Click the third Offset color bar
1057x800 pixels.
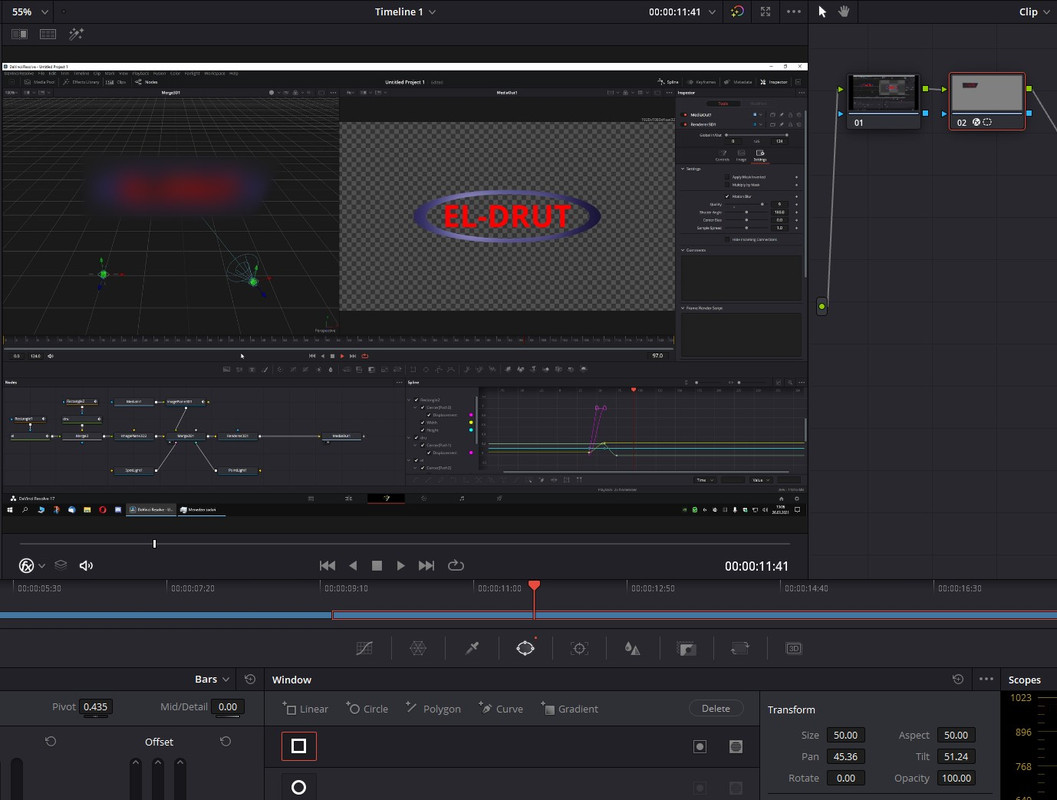(180, 778)
